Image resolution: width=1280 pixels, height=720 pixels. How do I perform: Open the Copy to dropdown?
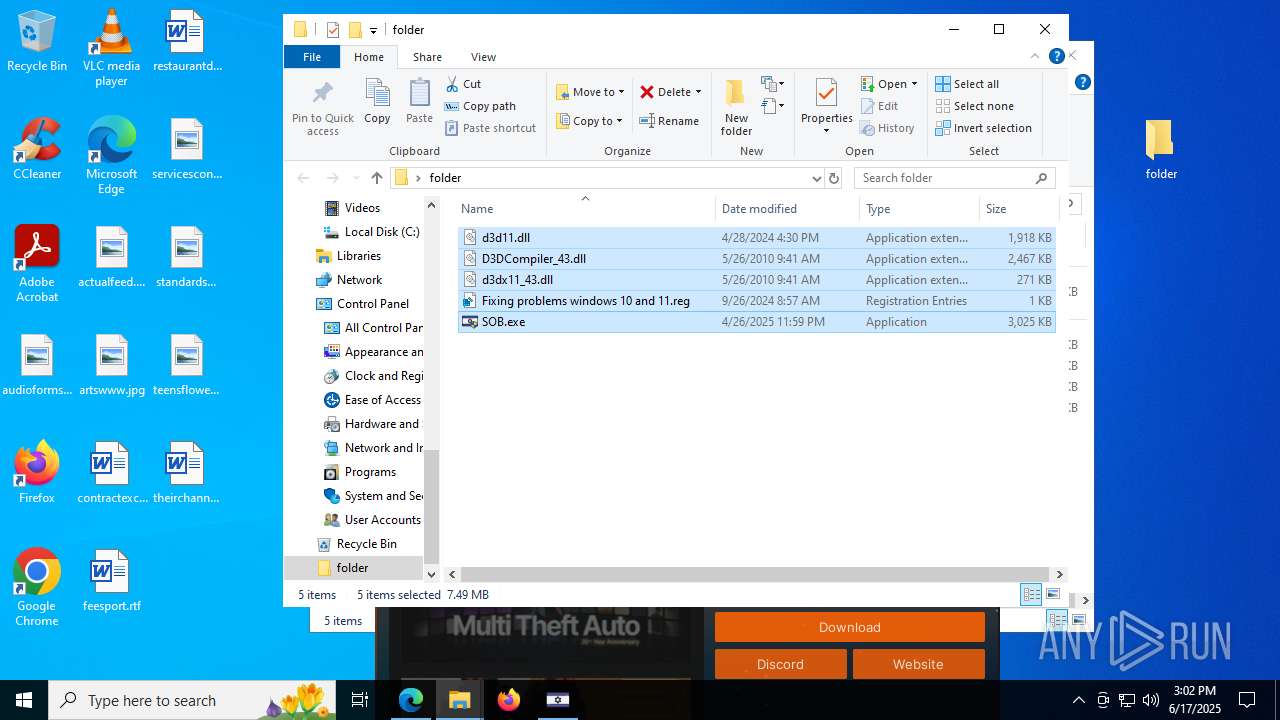(x=590, y=121)
